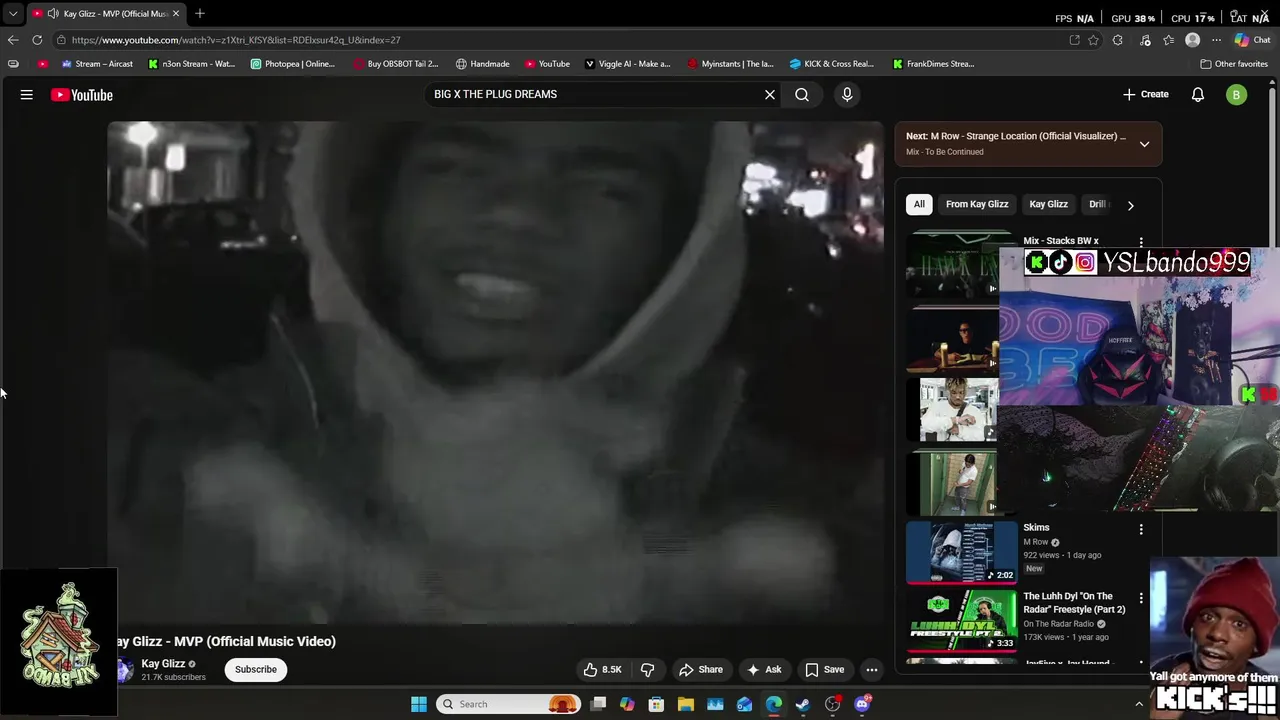Open browser profile icon
The image size is (1280, 720).
(x=1192, y=40)
